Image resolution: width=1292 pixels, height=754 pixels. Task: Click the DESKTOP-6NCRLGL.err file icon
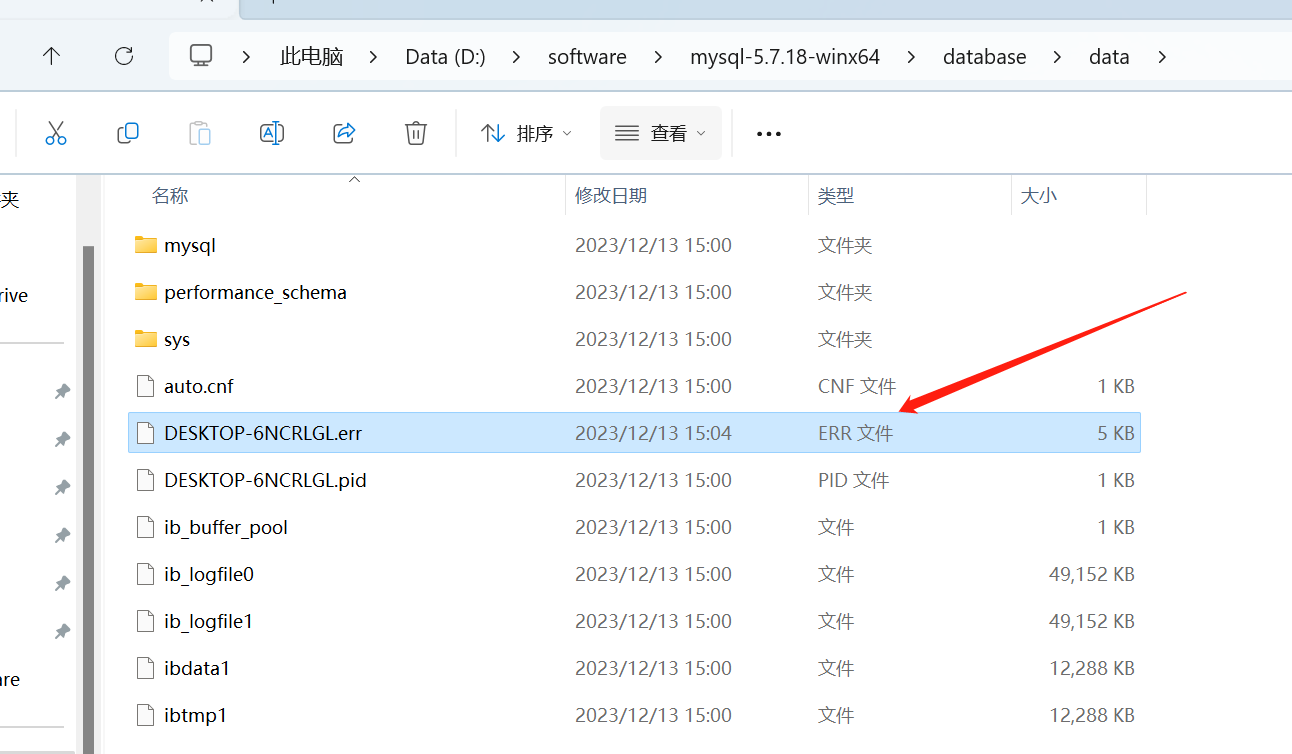(146, 433)
